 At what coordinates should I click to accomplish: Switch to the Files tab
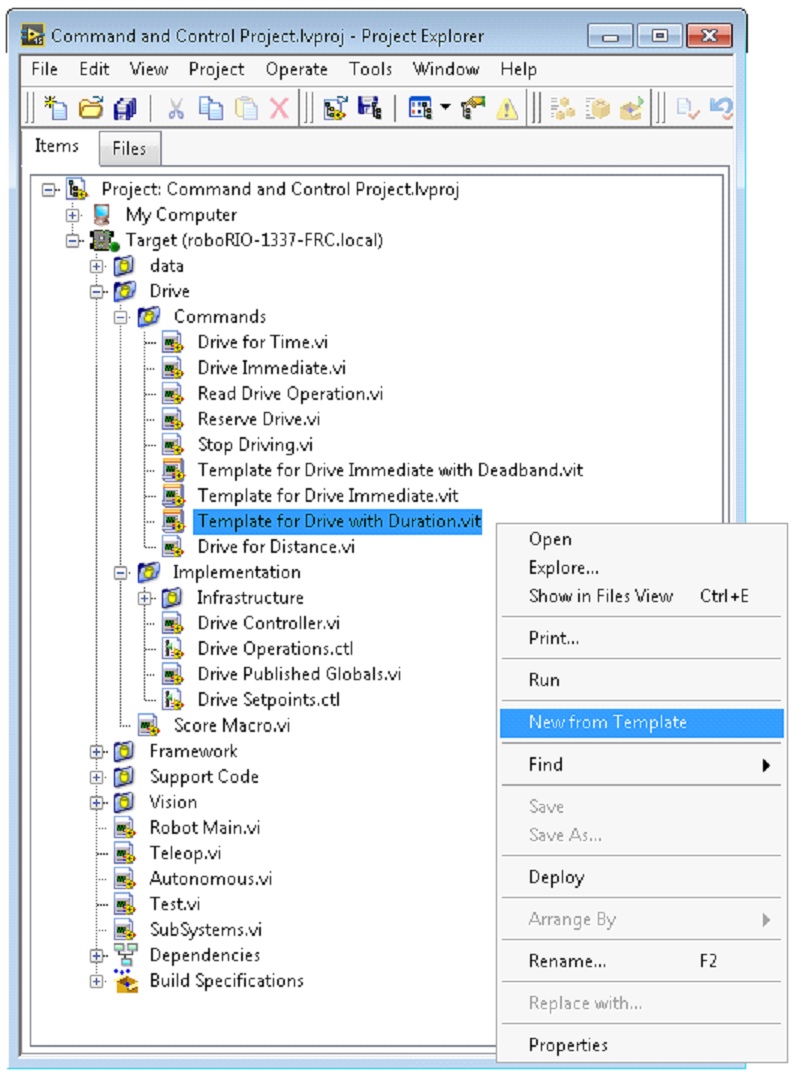point(129,149)
